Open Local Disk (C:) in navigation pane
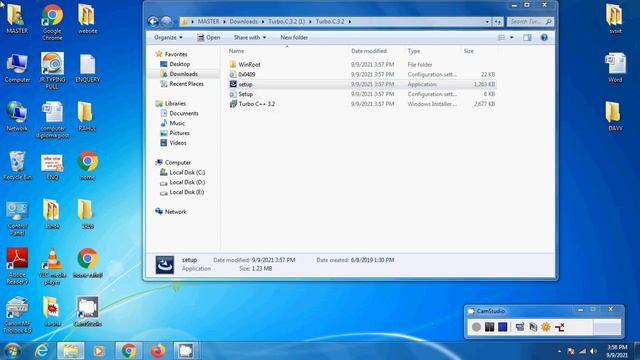Screen dimensions: 640x360 pyautogui.click(x=187, y=172)
